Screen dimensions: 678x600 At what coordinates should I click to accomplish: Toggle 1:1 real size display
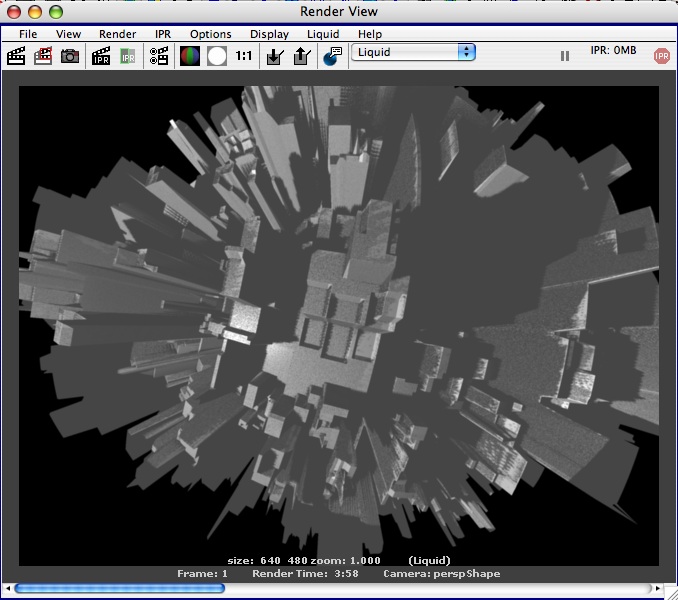pyautogui.click(x=244, y=56)
